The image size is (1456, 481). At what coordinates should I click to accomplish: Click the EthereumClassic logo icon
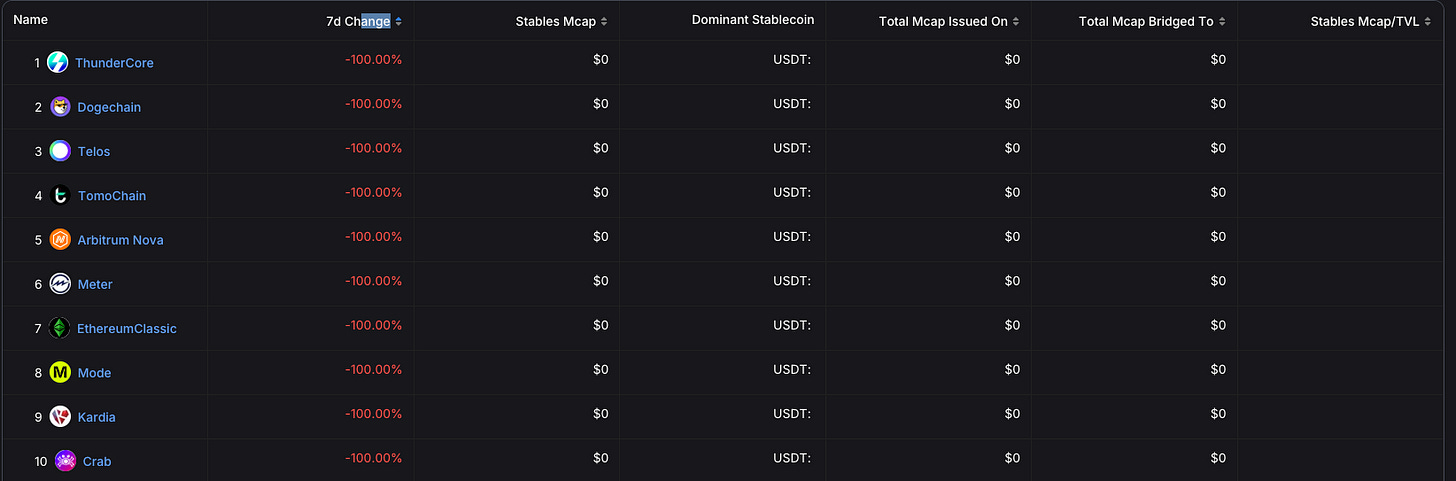(60, 328)
